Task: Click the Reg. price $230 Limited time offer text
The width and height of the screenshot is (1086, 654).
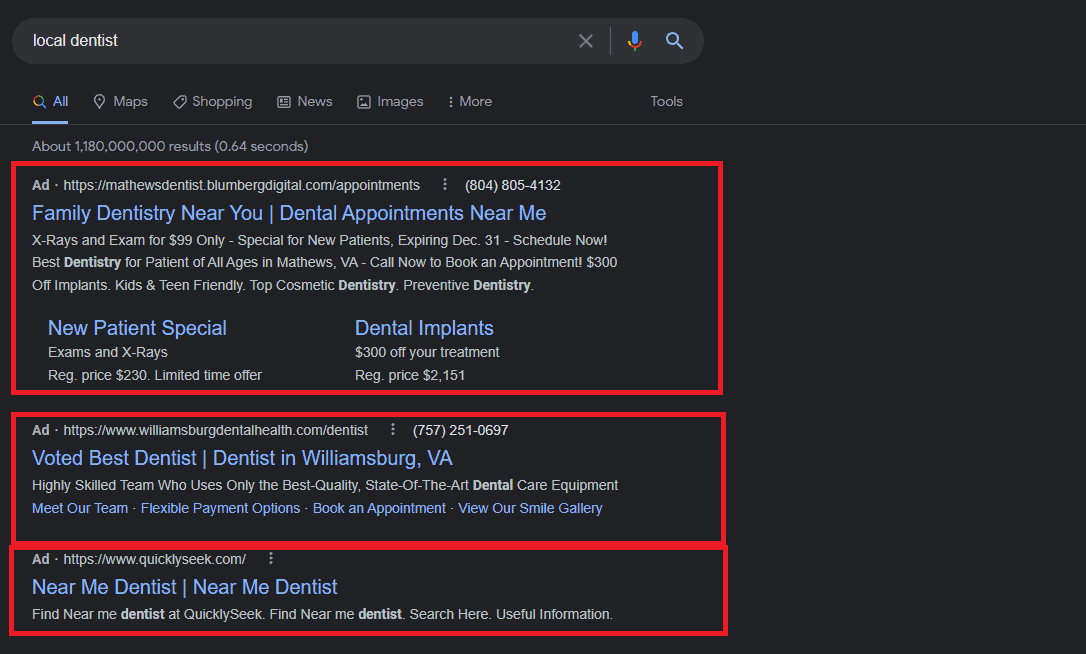Action: point(154,375)
